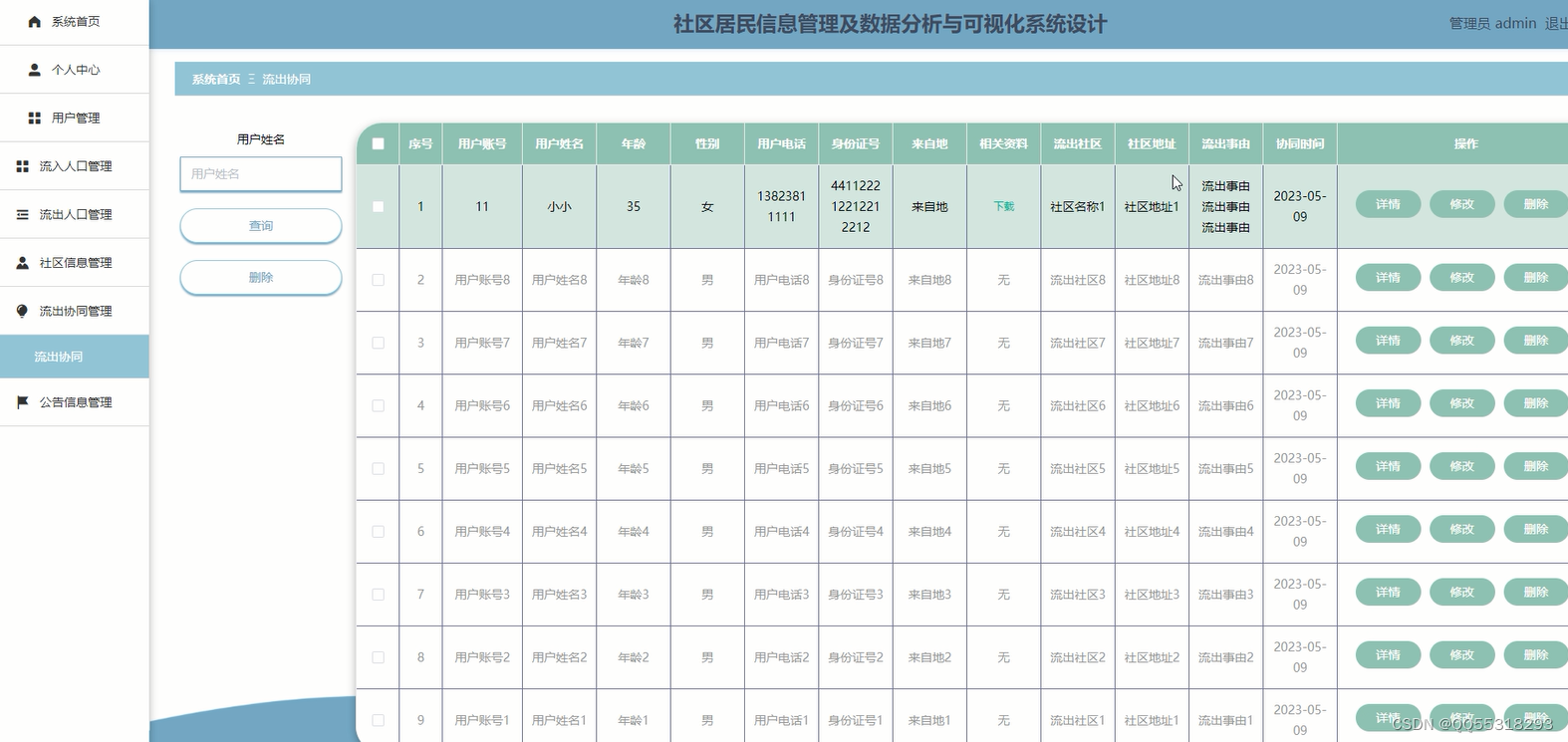Click the 系统首页 breadcrumb link
The height and width of the screenshot is (742, 1568).
[216, 79]
